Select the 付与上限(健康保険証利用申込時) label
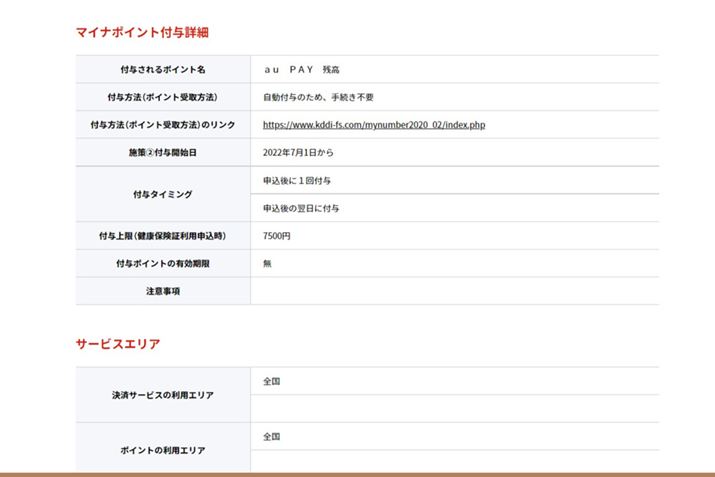Screen dimensions: 715x477 click(x=162, y=236)
